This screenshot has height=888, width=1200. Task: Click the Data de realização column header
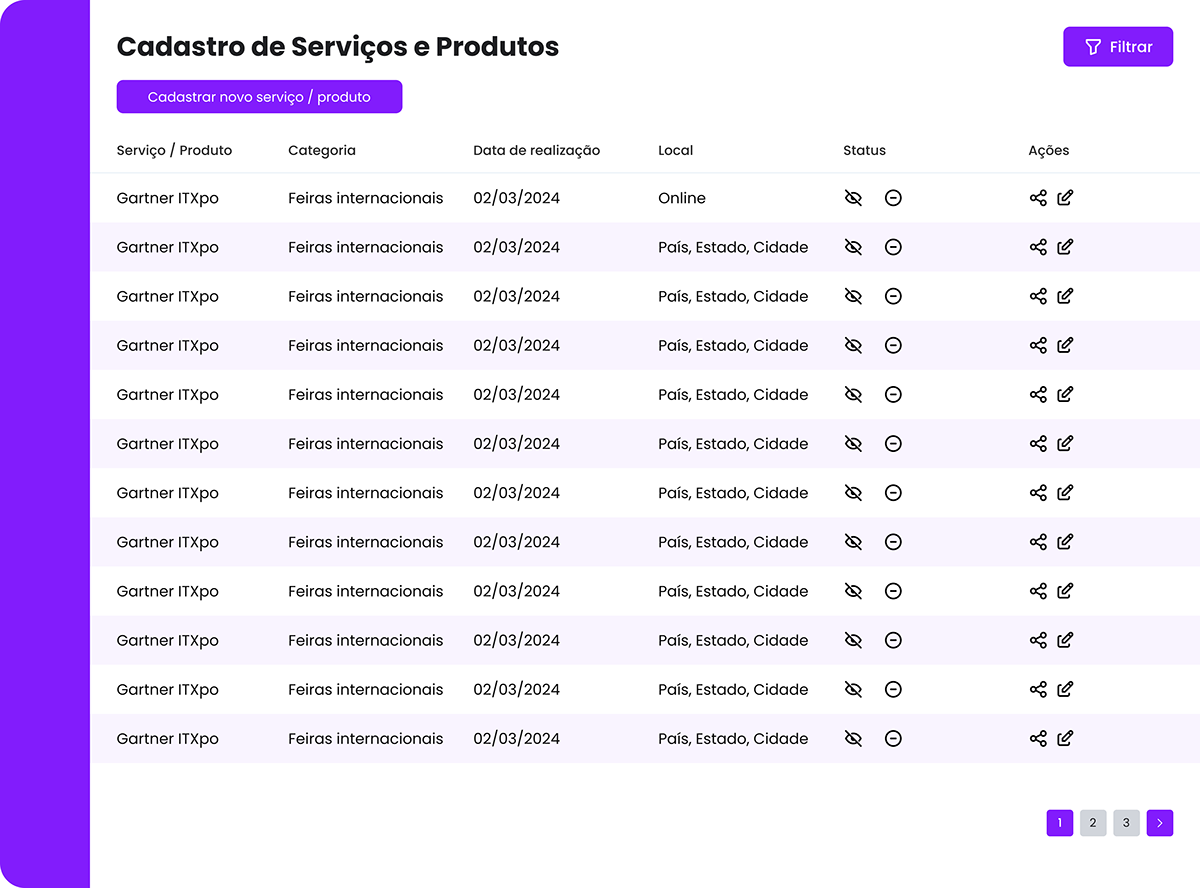pos(537,150)
